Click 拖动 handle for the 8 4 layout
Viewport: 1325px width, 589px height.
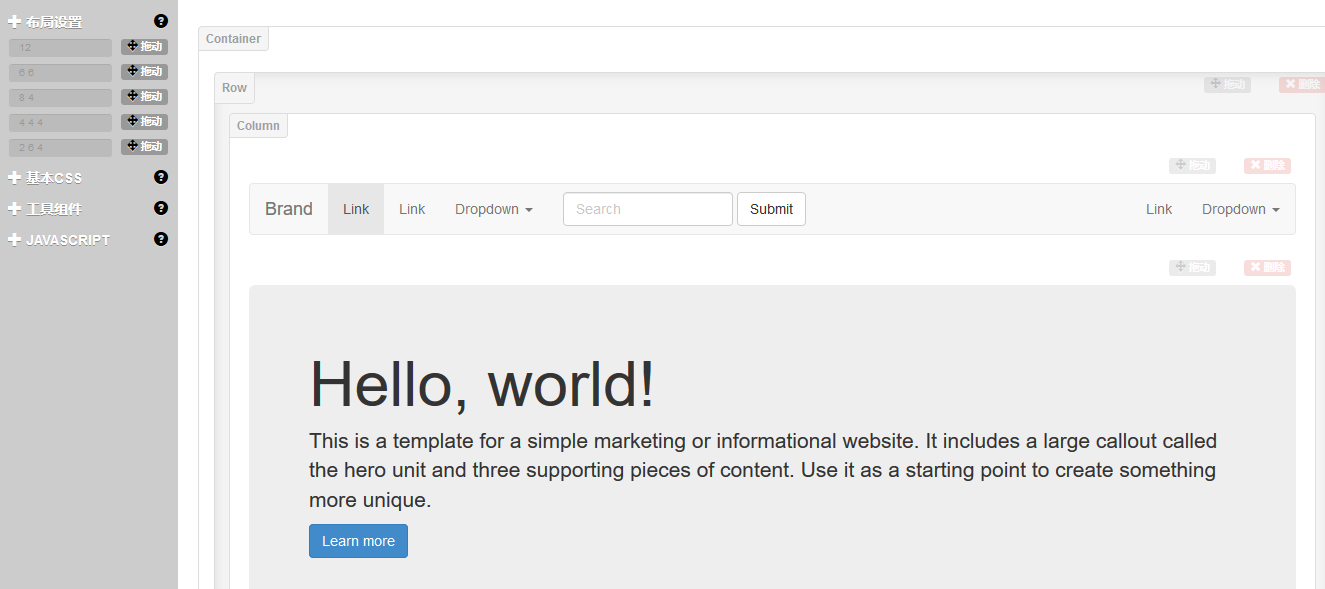144,97
